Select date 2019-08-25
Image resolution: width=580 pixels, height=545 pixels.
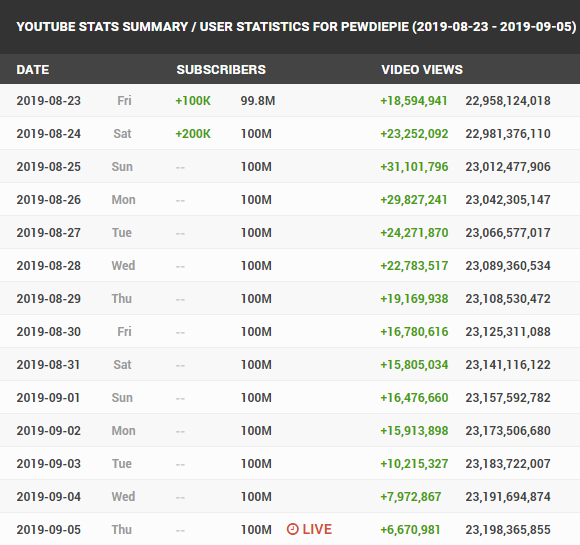[x=48, y=166]
